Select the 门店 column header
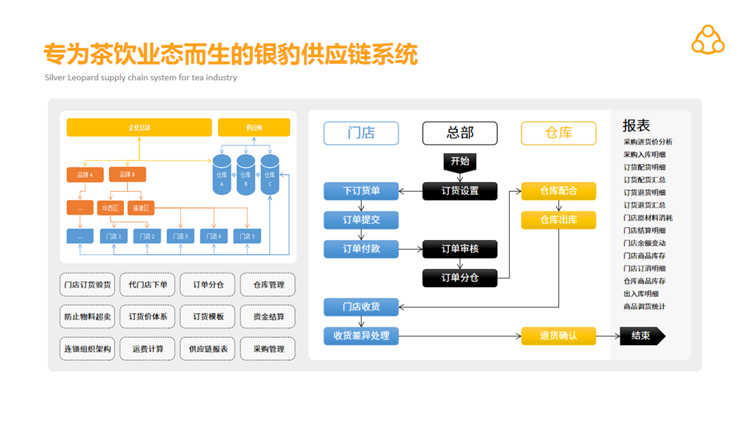 tap(361, 133)
